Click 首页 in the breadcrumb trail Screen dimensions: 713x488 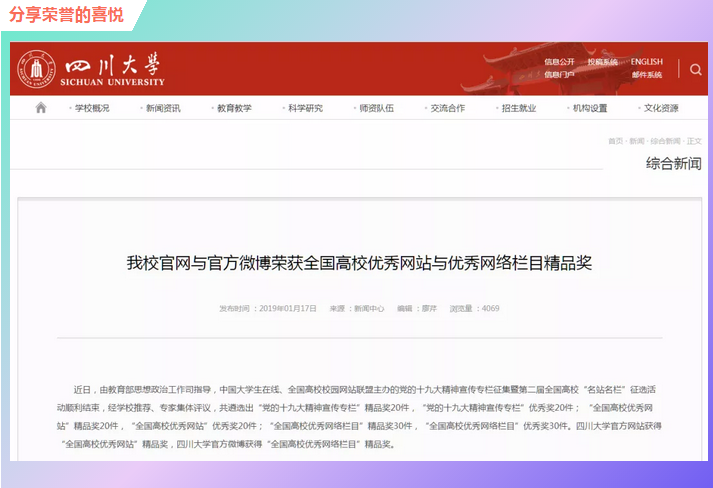614,141
